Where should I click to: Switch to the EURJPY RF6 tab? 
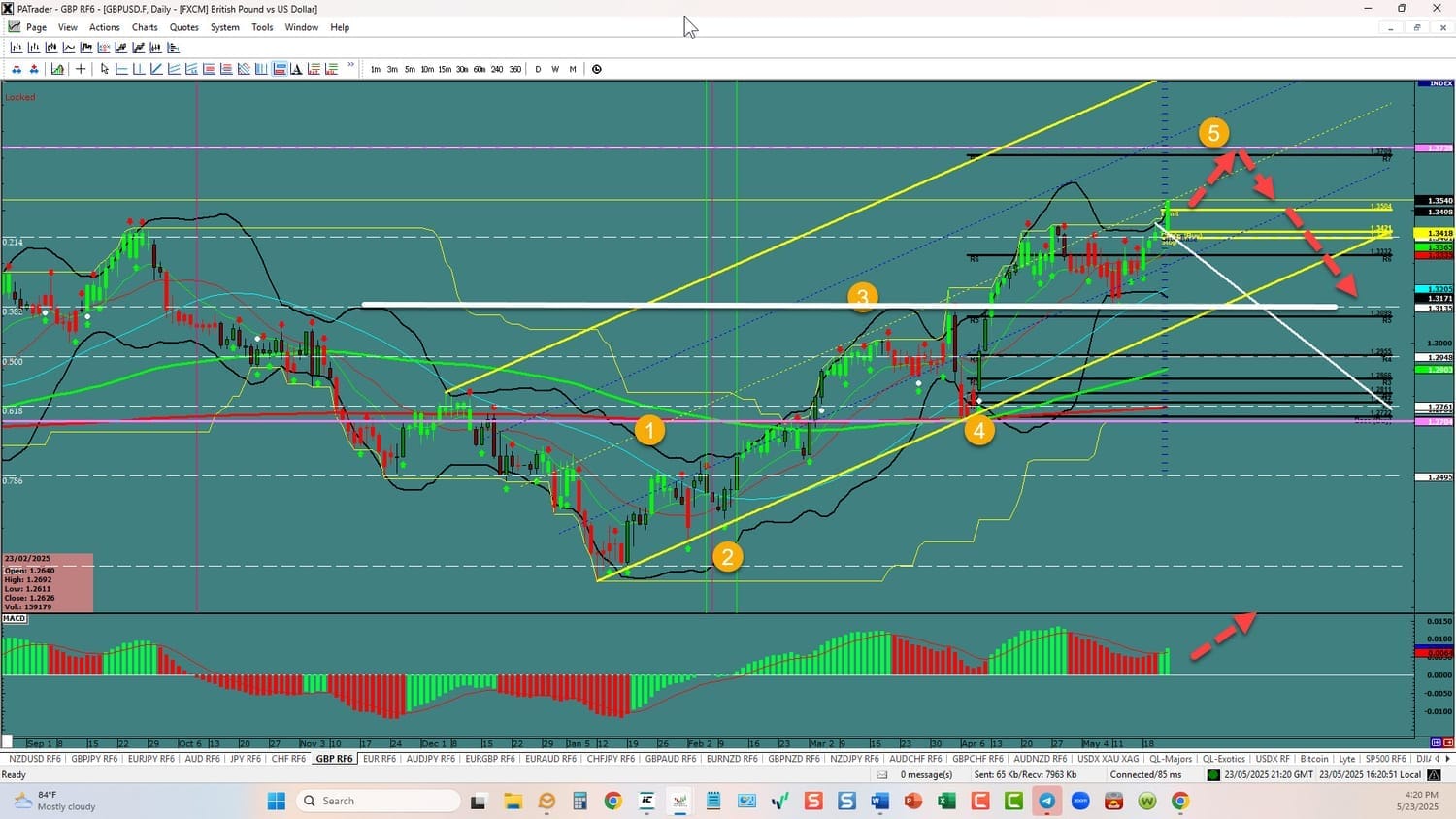tap(150, 759)
